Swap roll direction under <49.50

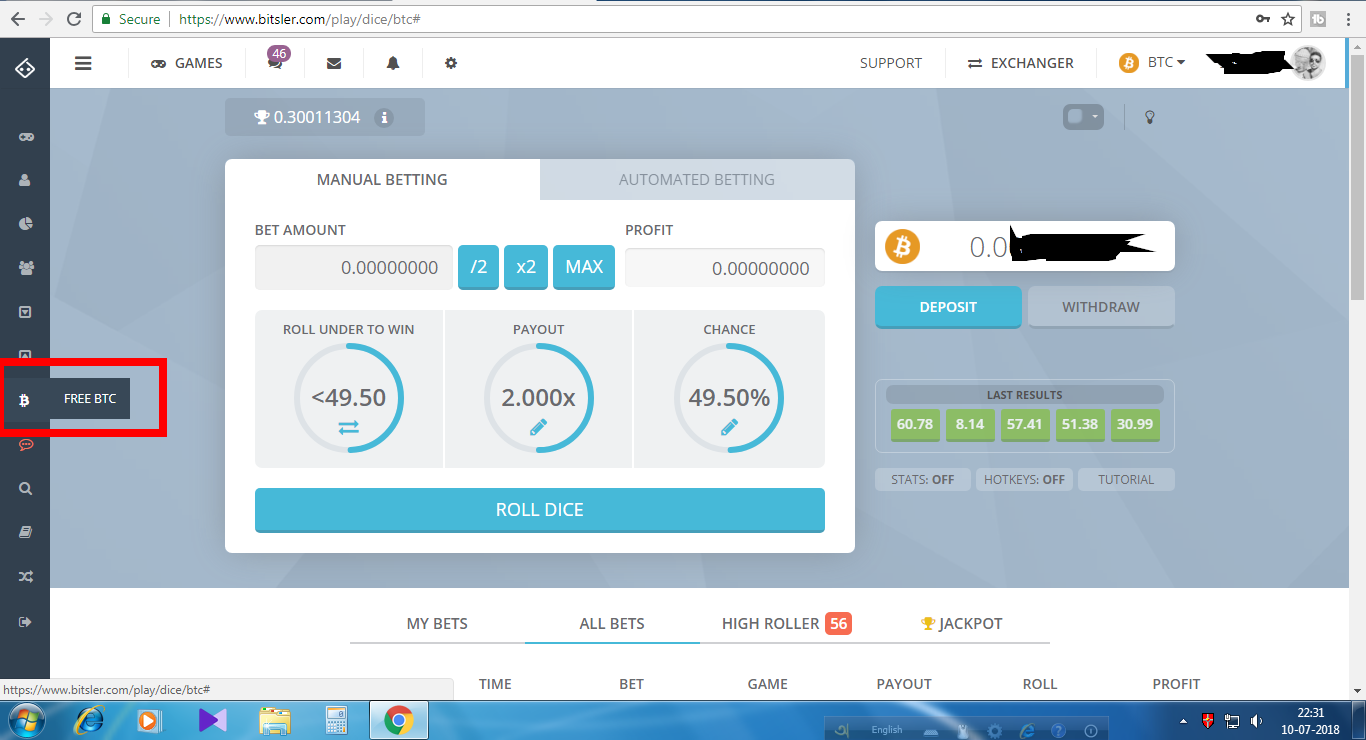348,428
